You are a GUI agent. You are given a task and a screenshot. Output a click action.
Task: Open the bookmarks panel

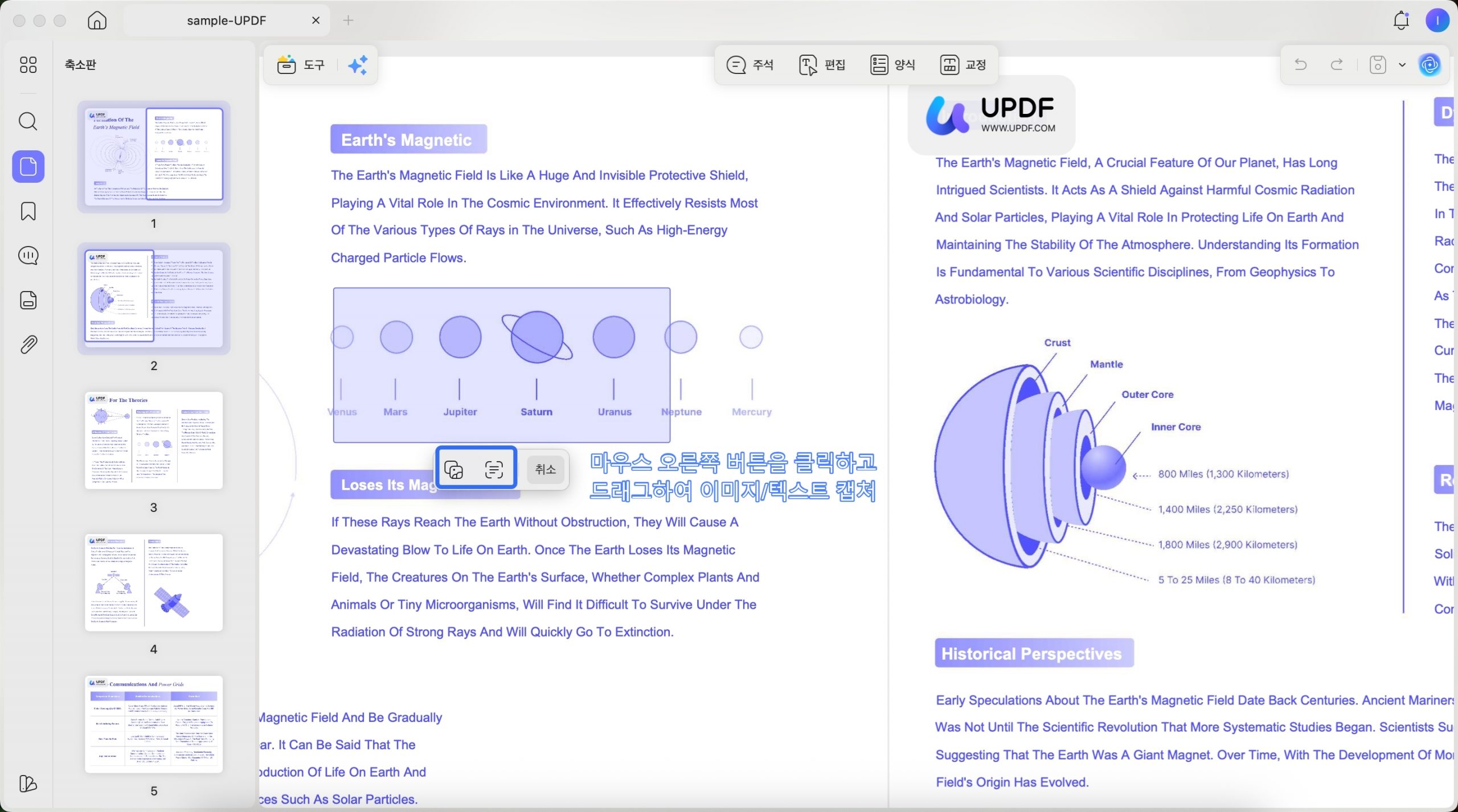click(x=28, y=211)
